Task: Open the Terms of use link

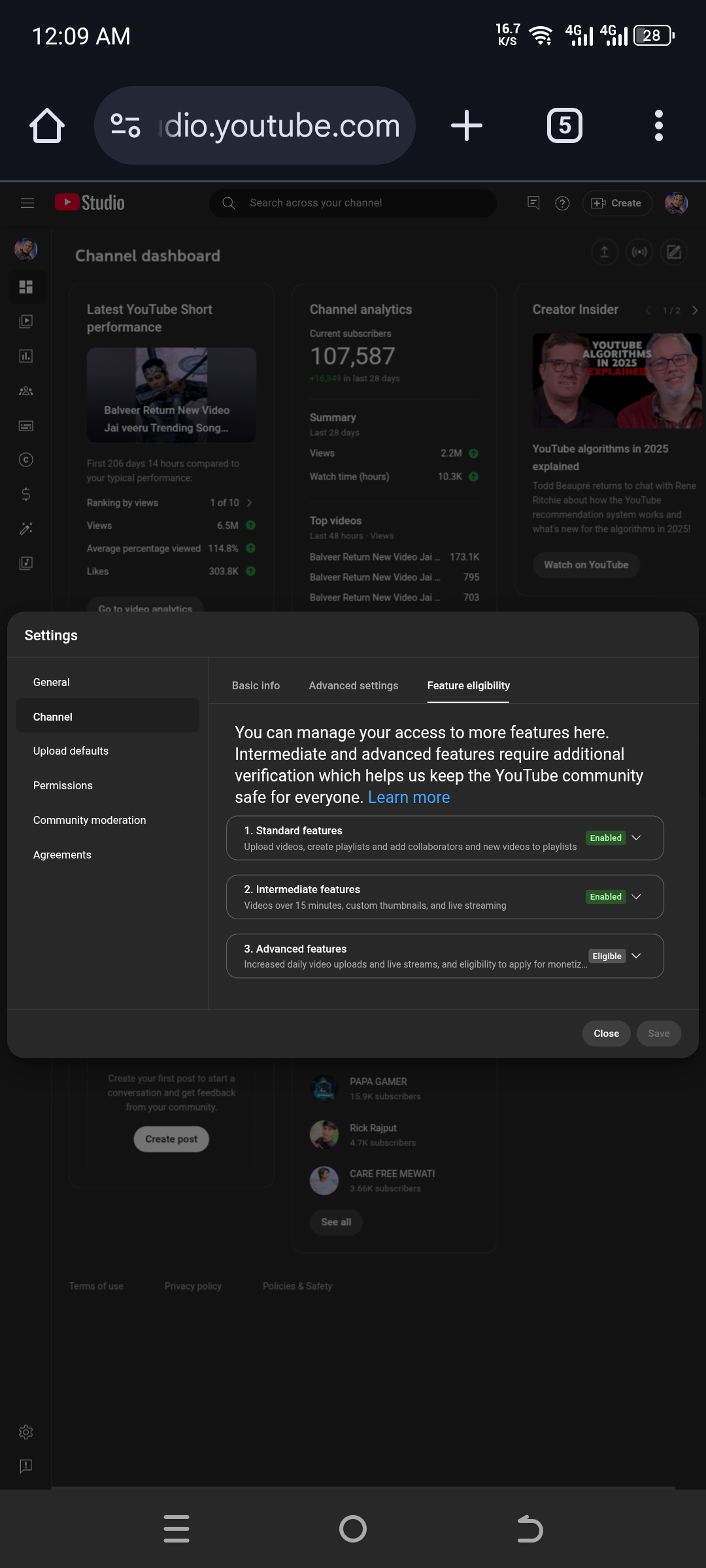Action: click(x=96, y=1286)
